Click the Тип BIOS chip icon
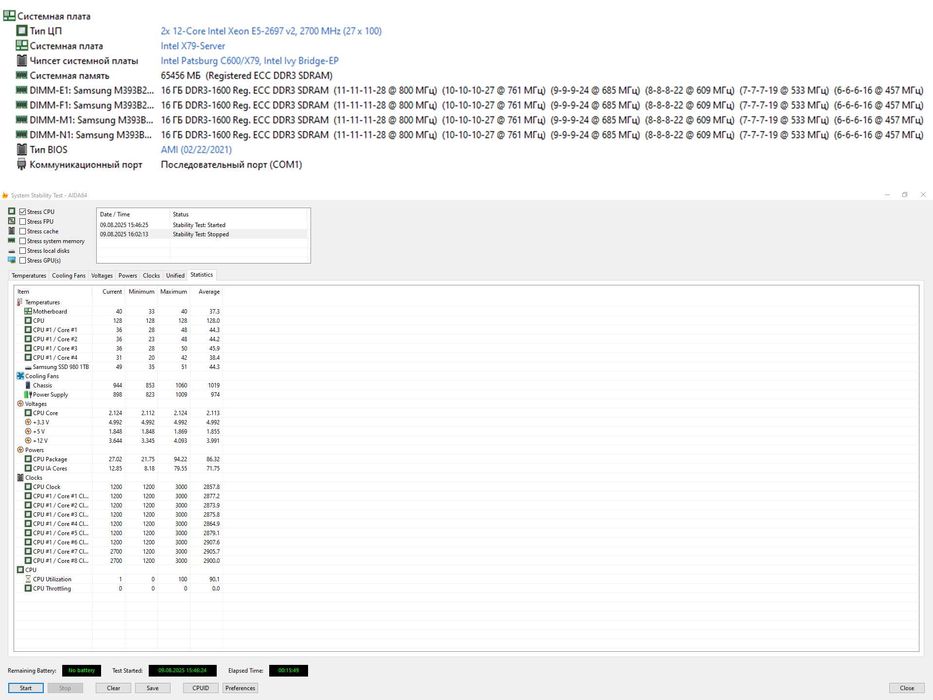Image resolution: width=933 pixels, height=700 pixels. pos(21,149)
